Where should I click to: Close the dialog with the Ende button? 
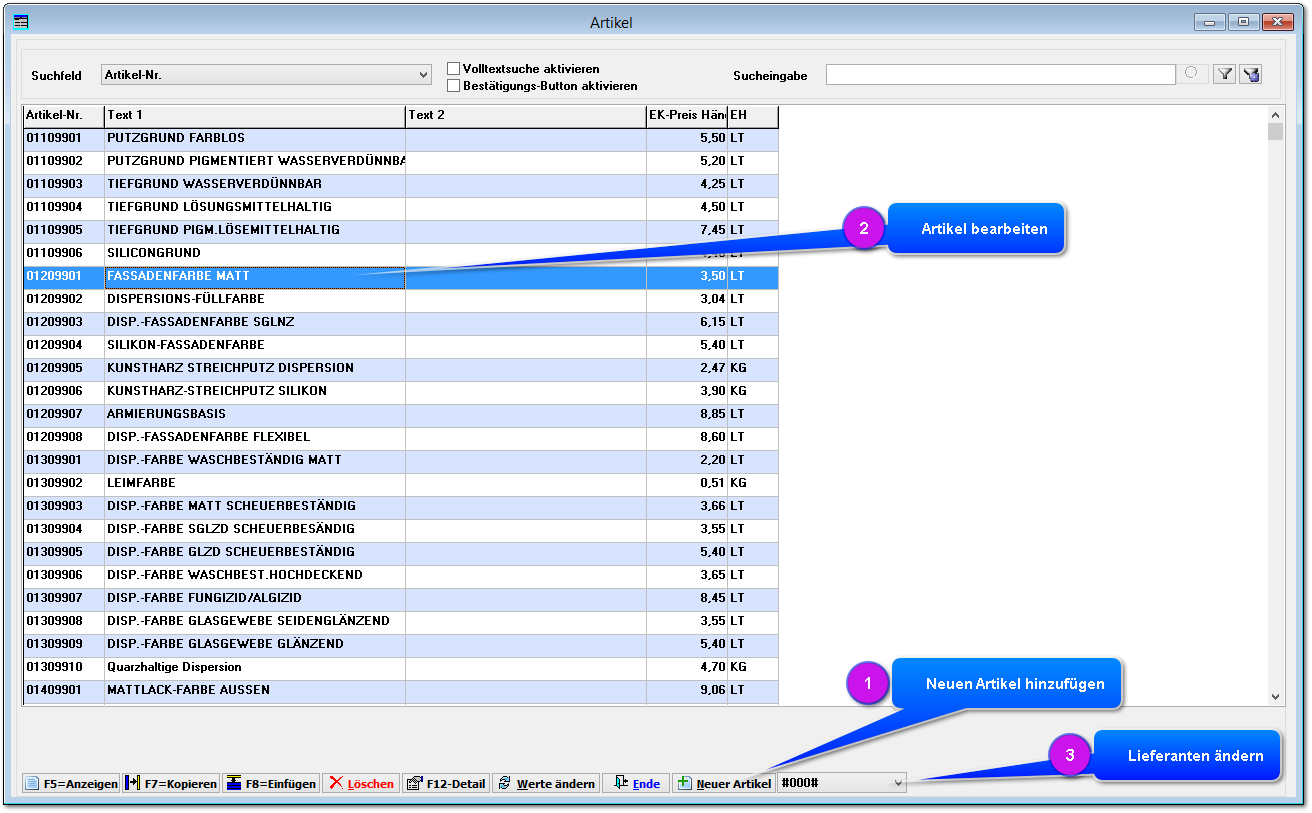pyautogui.click(x=635, y=784)
